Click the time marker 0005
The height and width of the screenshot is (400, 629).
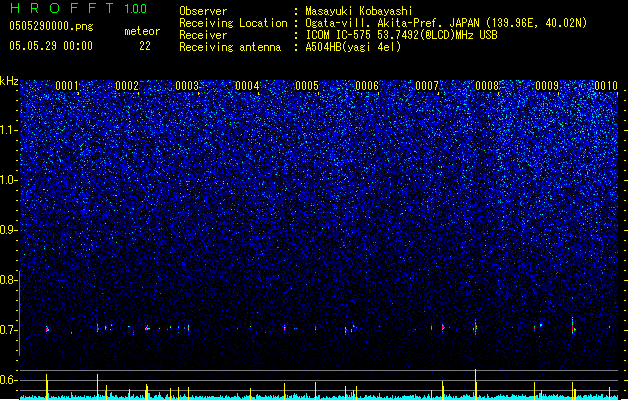(307, 86)
